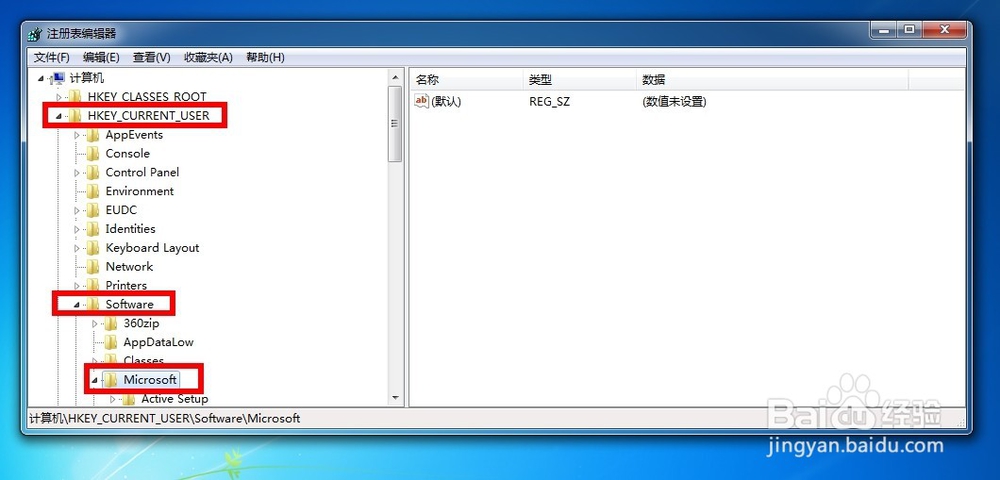Select the HKEY_CURRENT_USER key label
The width and height of the screenshot is (1000, 480).
(x=149, y=116)
